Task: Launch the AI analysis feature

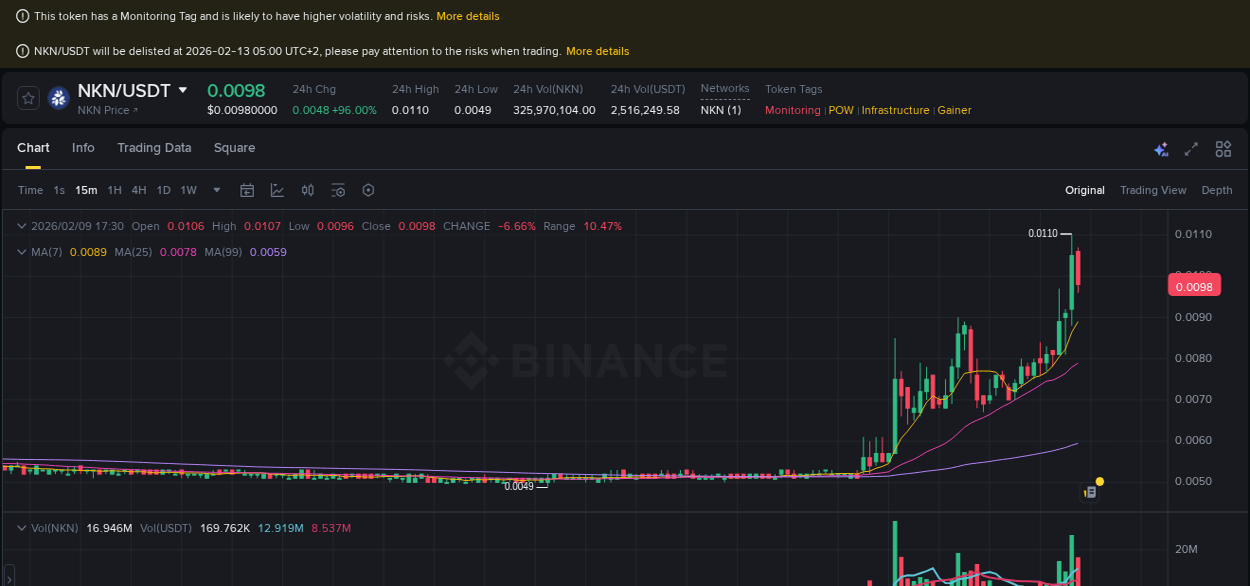Action: click(1161, 148)
